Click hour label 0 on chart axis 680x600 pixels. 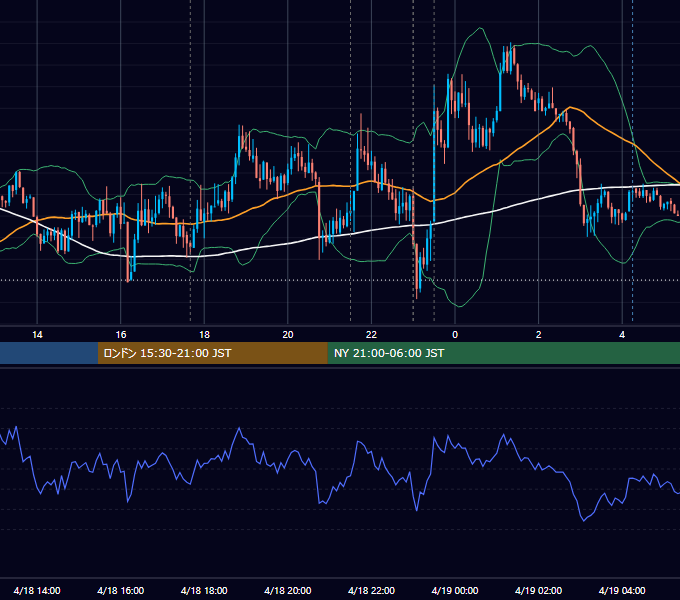pos(455,335)
